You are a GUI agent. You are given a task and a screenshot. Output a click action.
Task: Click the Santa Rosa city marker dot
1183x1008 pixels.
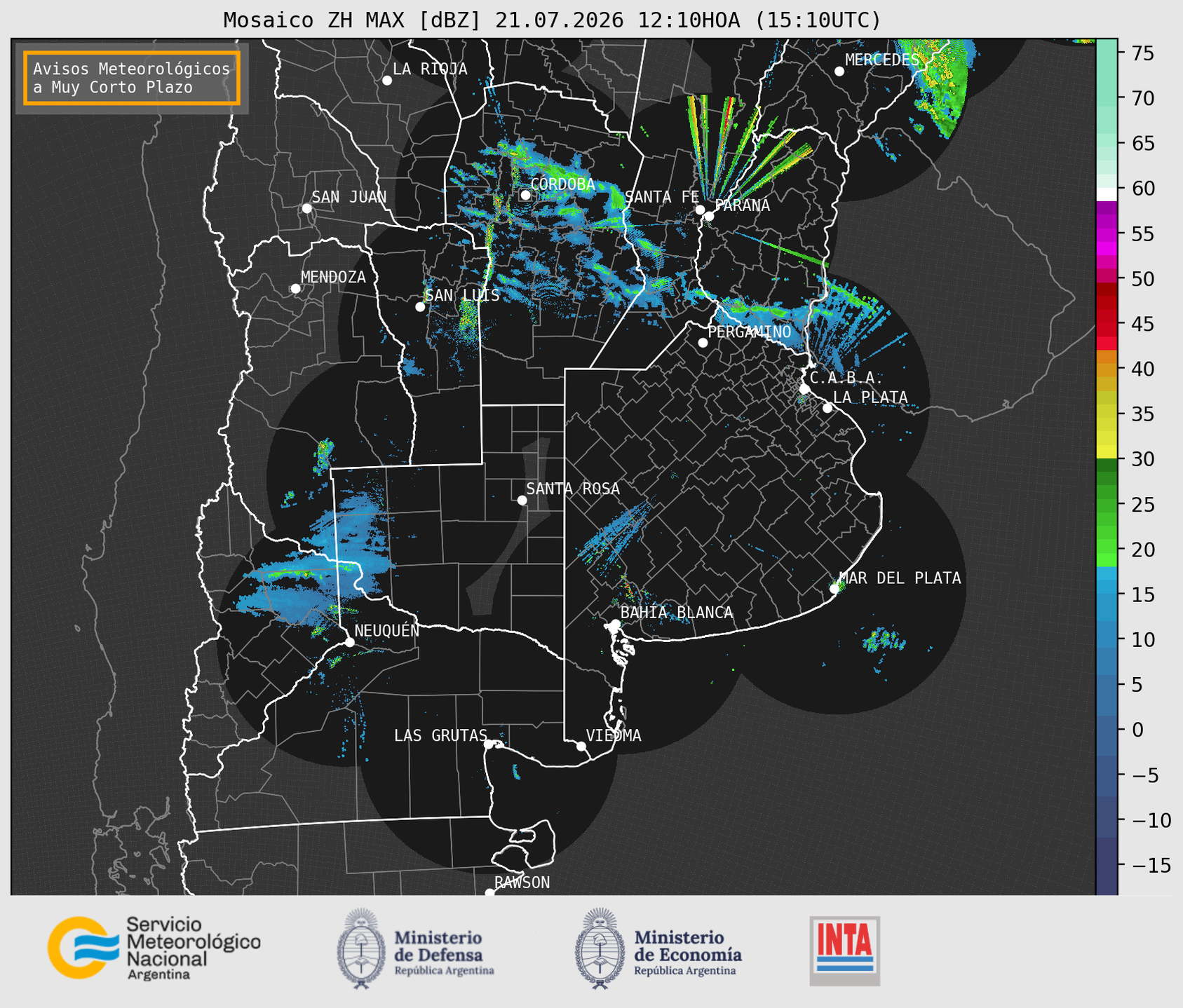(x=522, y=500)
